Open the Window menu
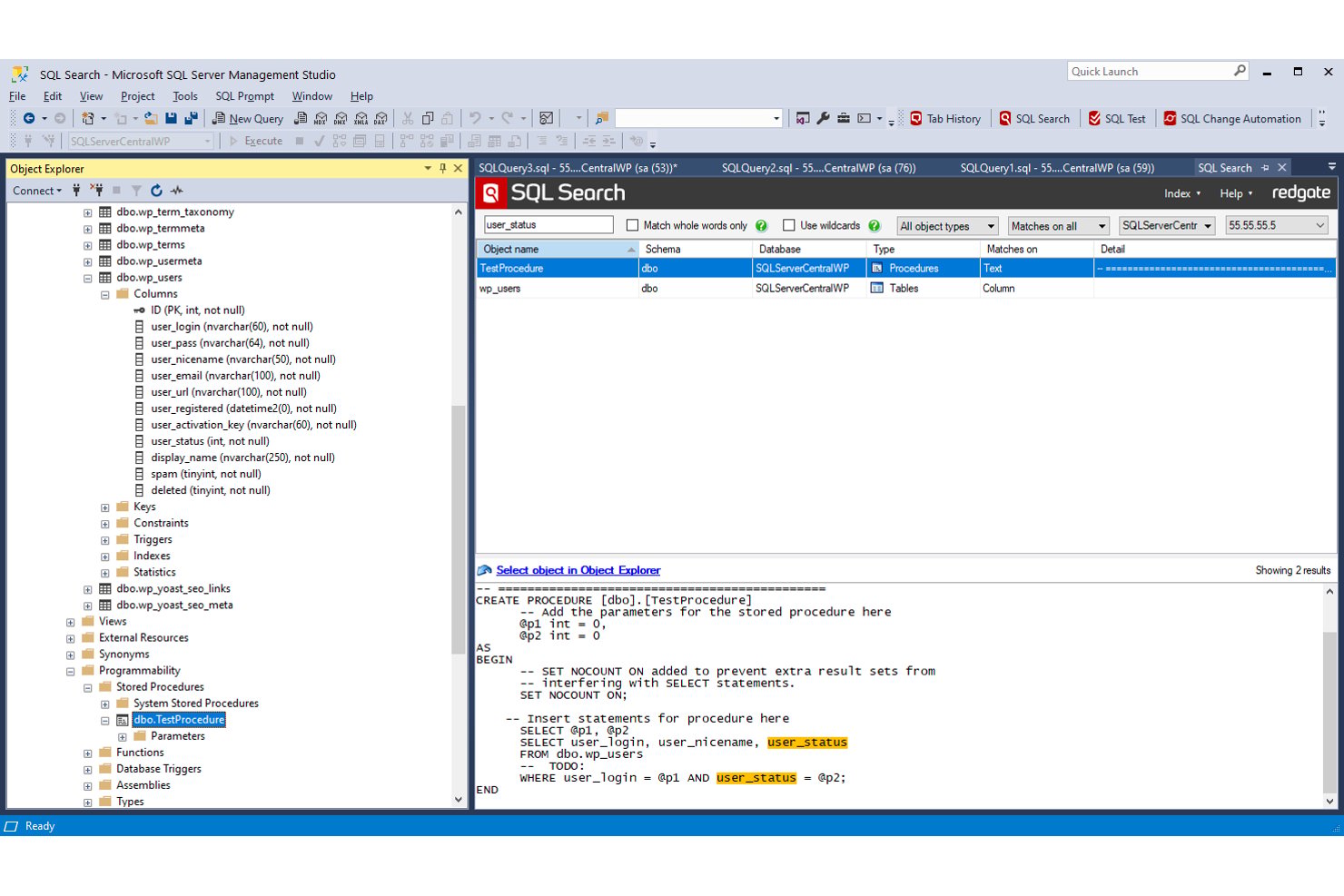Viewport: 1344px width, 896px height. tap(311, 96)
